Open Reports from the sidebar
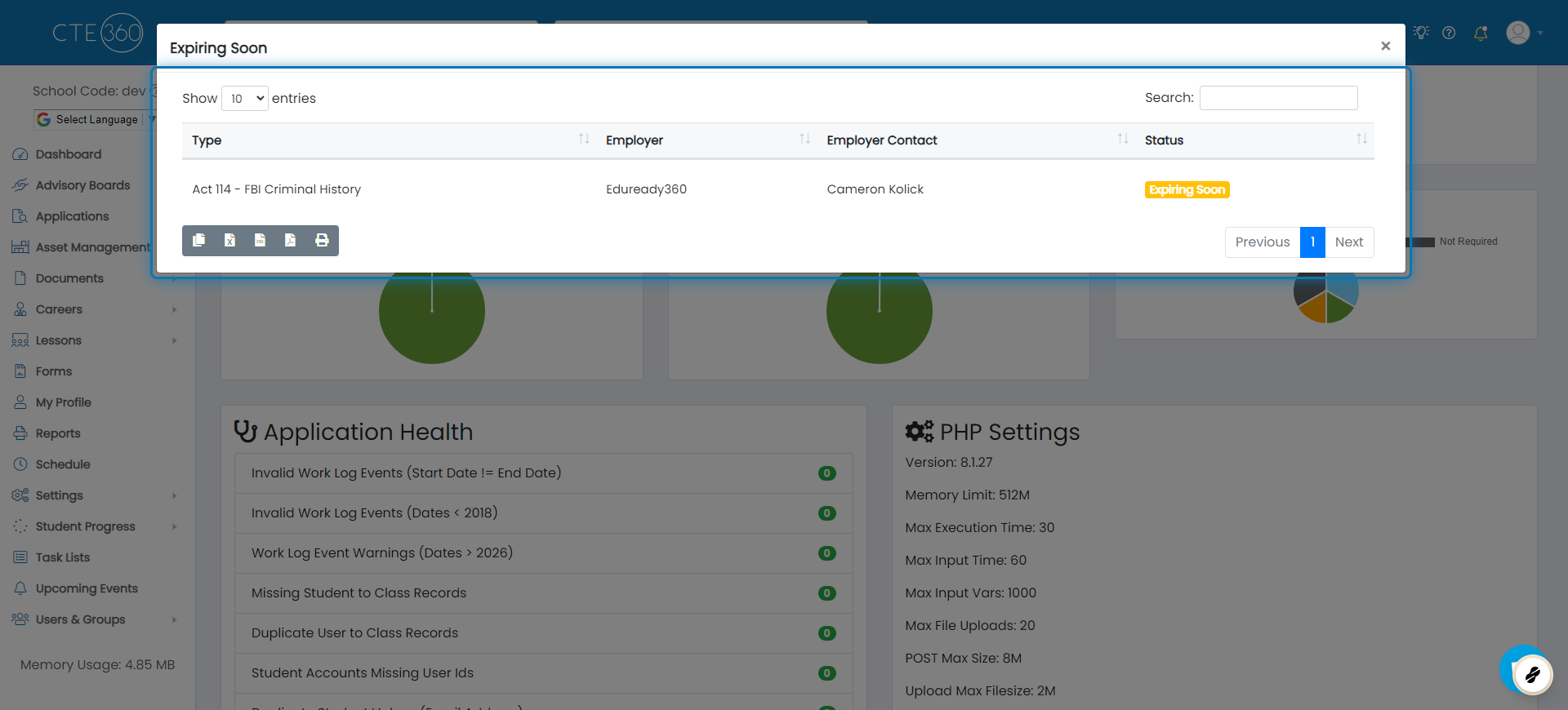Screen dimensions: 1568x710 [58, 433]
